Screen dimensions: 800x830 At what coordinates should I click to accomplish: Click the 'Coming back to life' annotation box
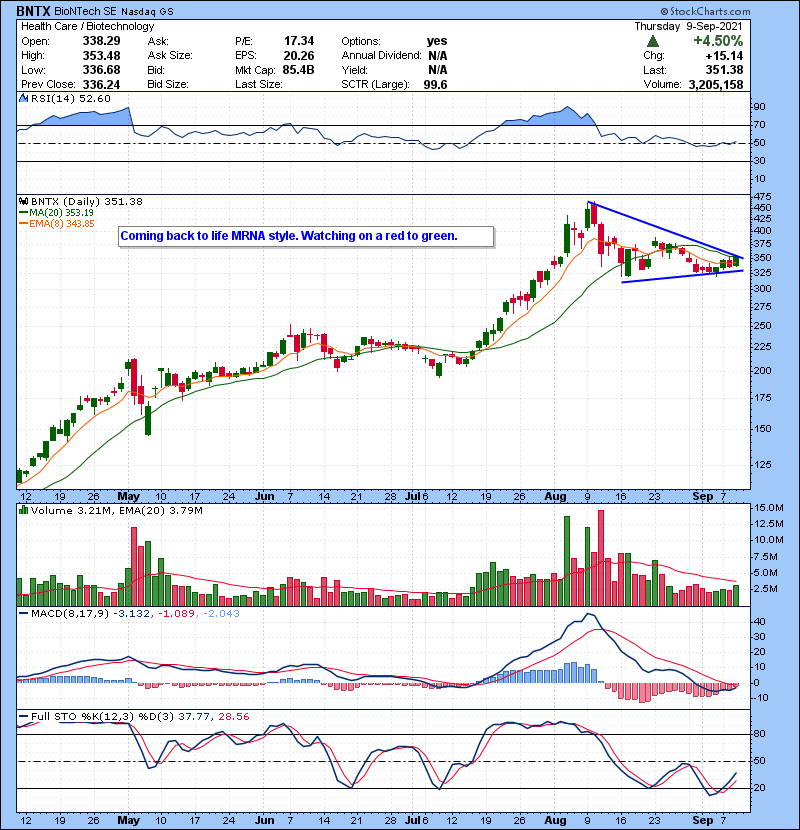(x=305, y=237)
